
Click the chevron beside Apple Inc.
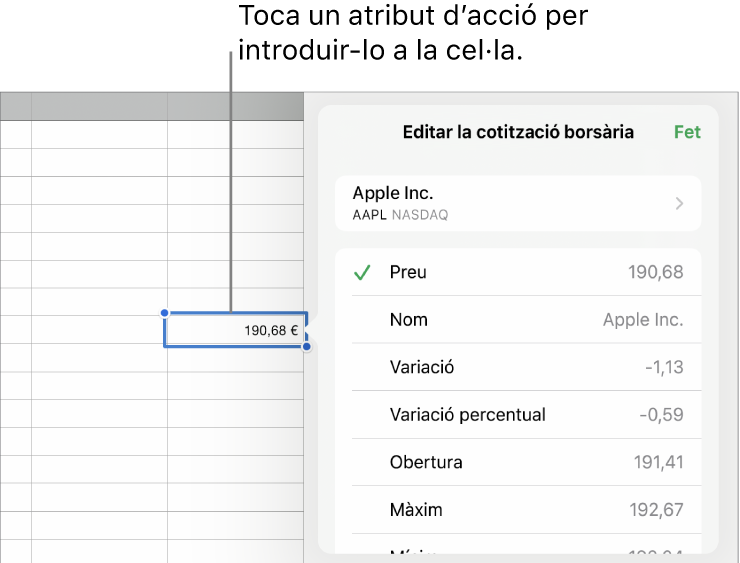tap(680, 203)
